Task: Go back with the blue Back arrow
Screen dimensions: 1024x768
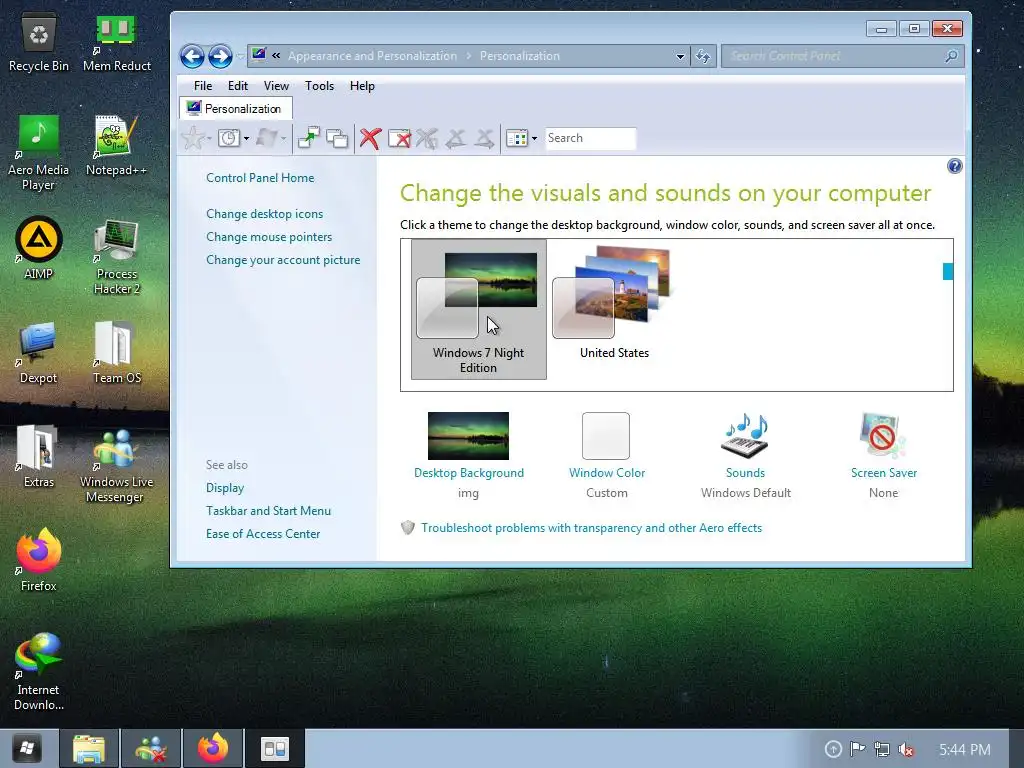Action: 192,56
